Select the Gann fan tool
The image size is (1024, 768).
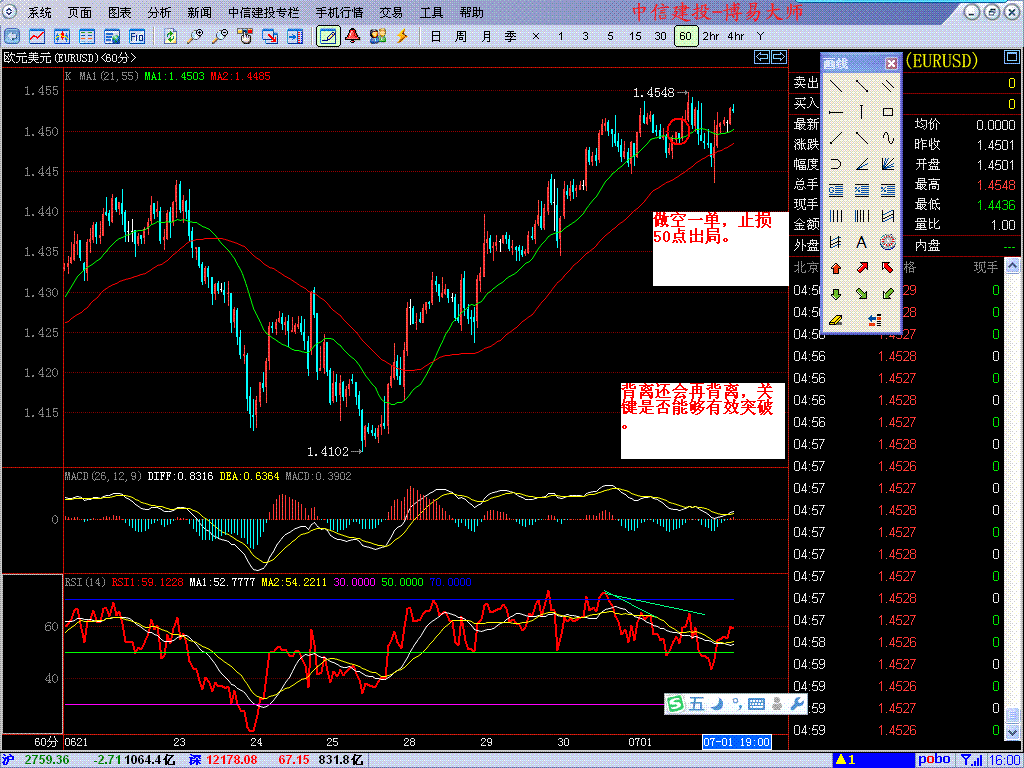888,164
